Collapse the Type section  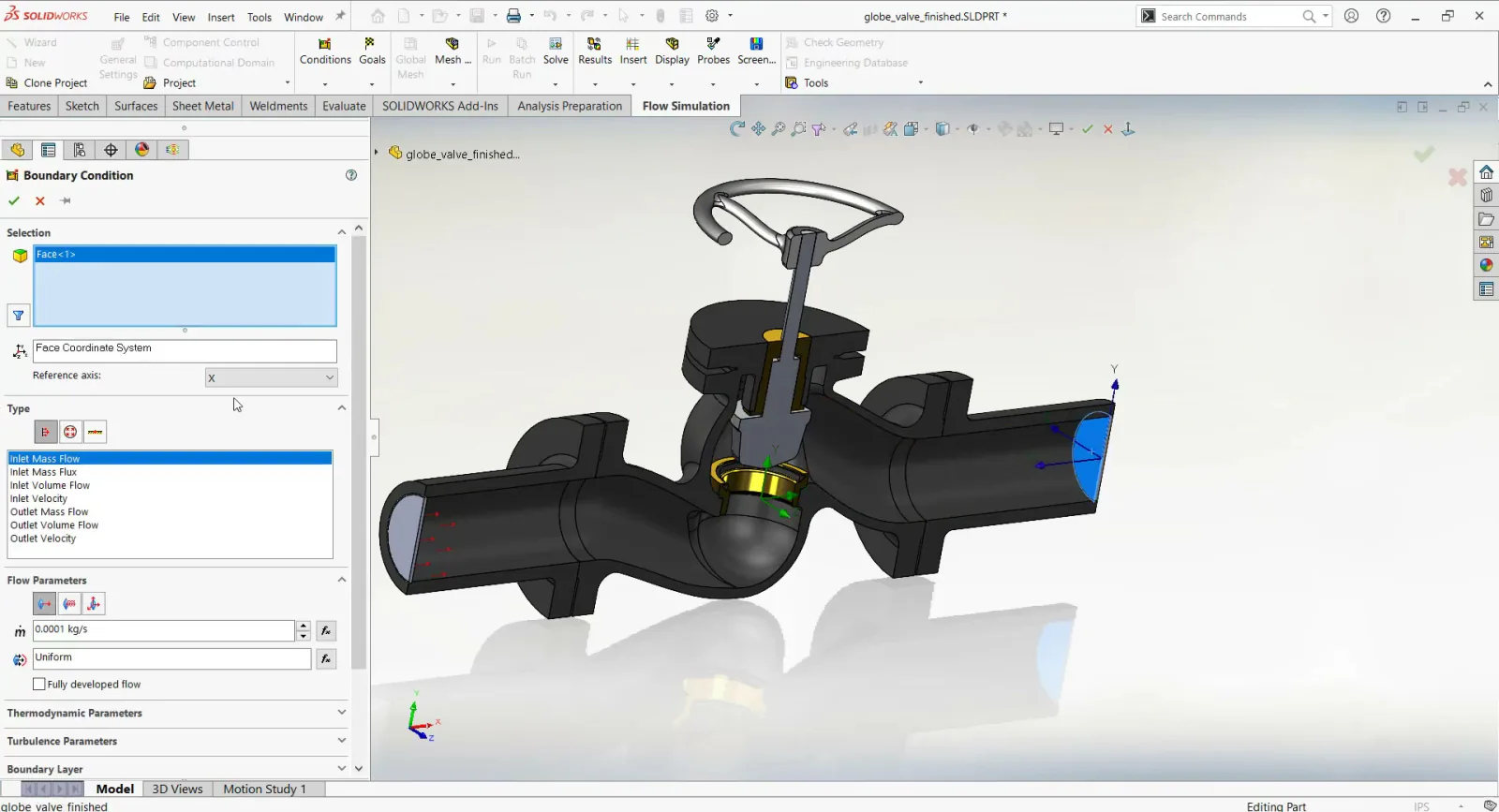(x=341, y=407)
